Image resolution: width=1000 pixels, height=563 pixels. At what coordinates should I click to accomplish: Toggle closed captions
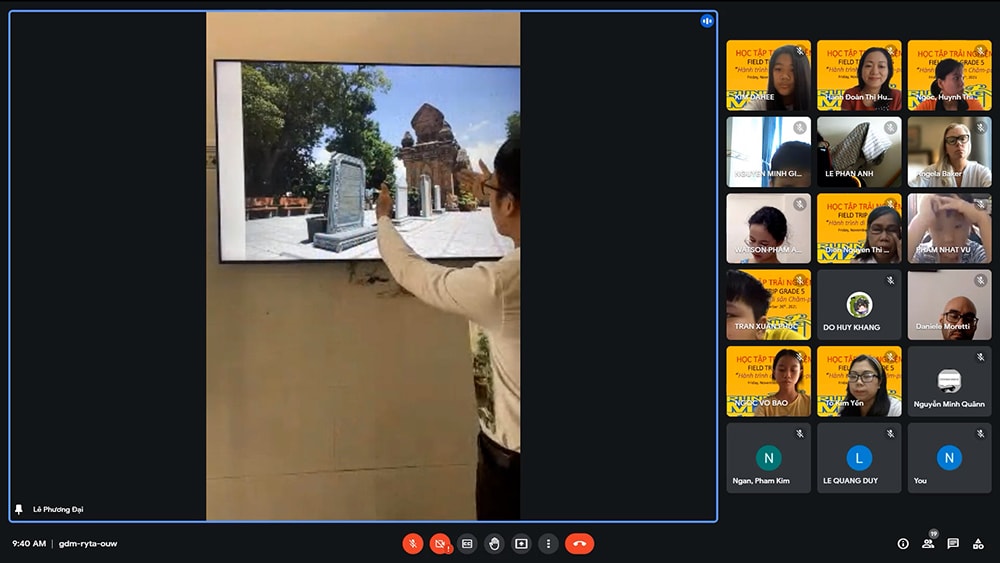tap(467, 544)
